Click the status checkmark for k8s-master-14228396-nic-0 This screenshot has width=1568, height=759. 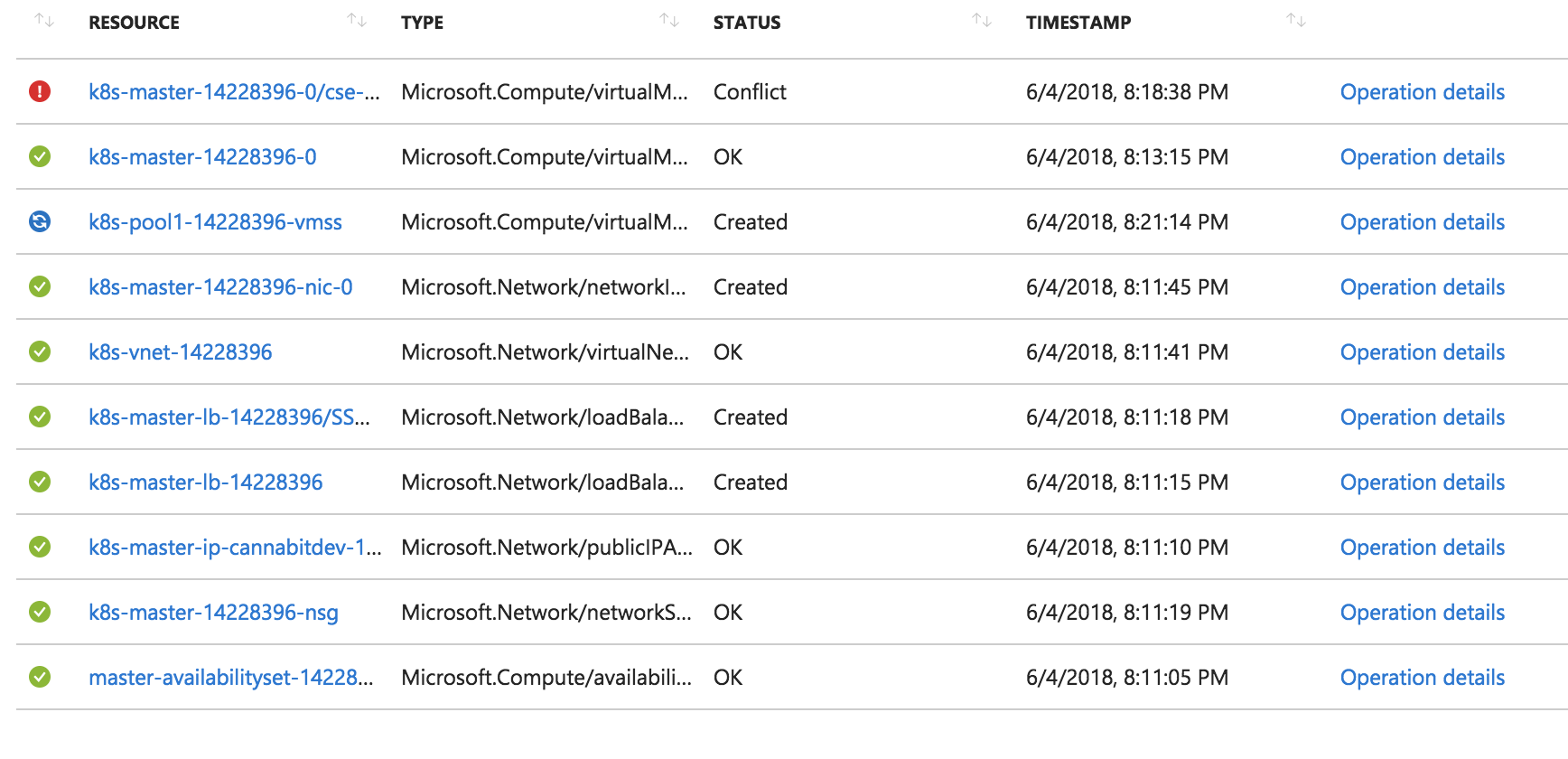tap(40, 286)
